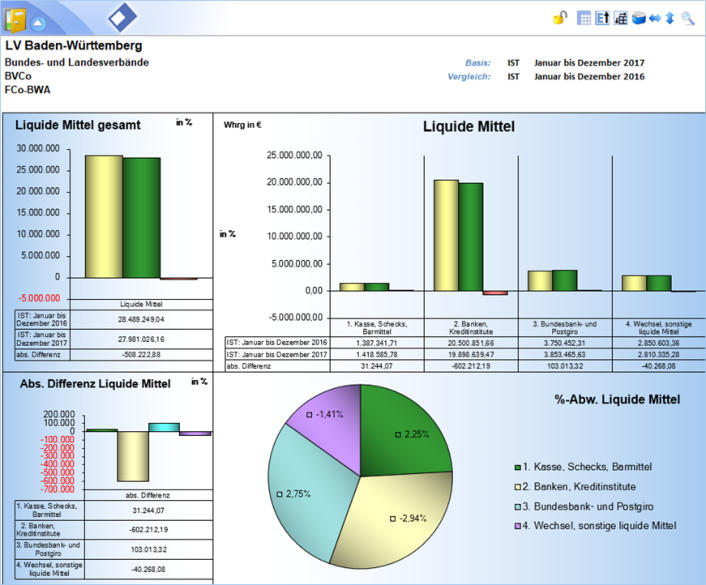Click the 'E' with up-arrow toolbar icon

pyautogui.click(x=602, y=17)
